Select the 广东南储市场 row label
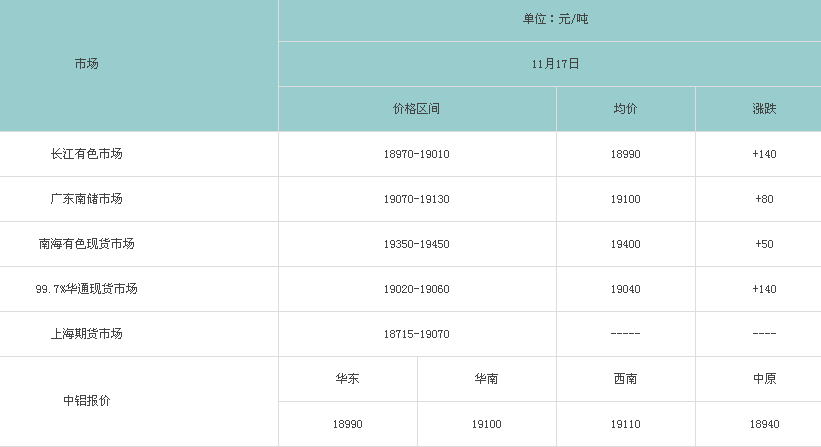Screen dimensions: 821x447 click(86, 199)
